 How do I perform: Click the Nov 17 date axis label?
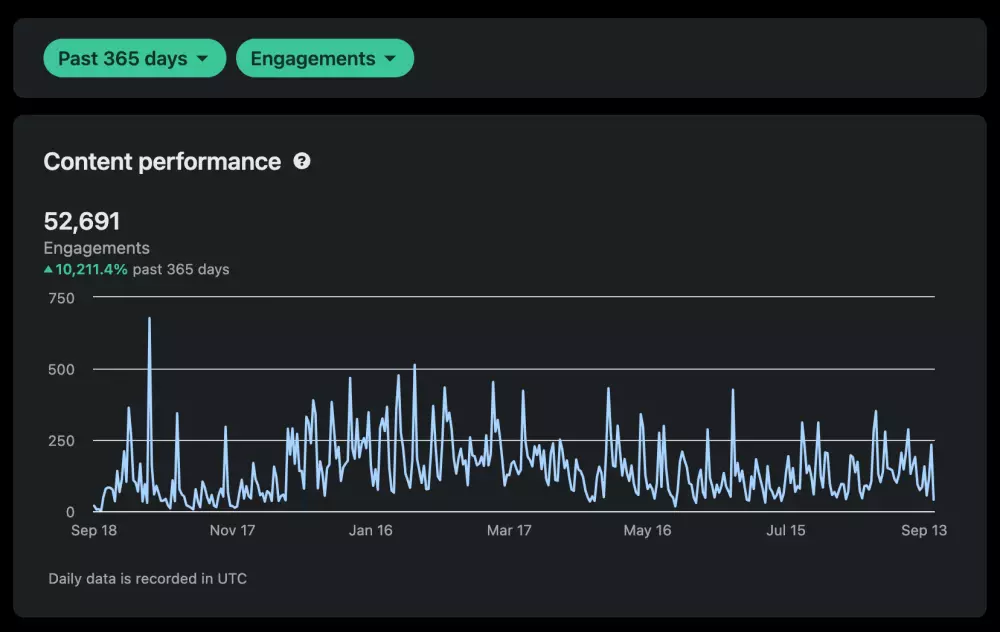tap(232, 530)
